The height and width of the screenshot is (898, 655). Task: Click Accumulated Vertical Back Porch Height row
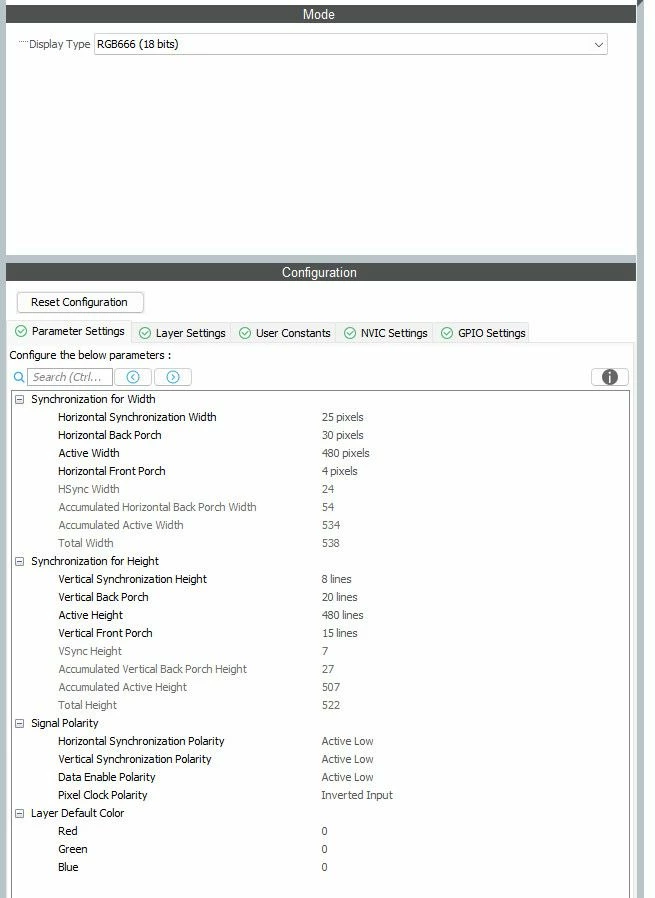(321, 669)
